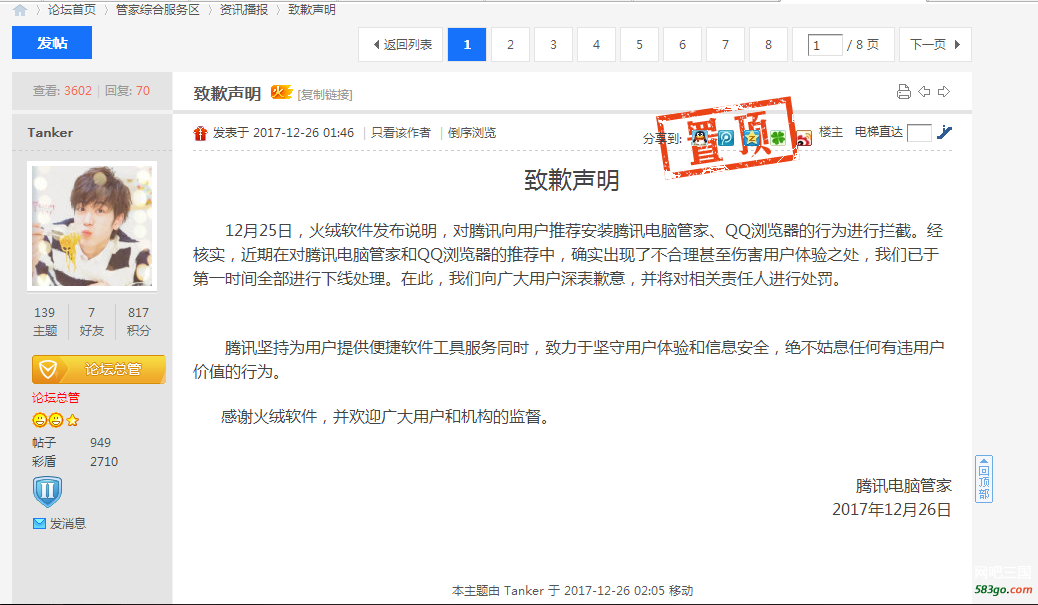Open Tanker's avatar image
The width and height of the screenshot is (1038, 605).
[92, 226]
